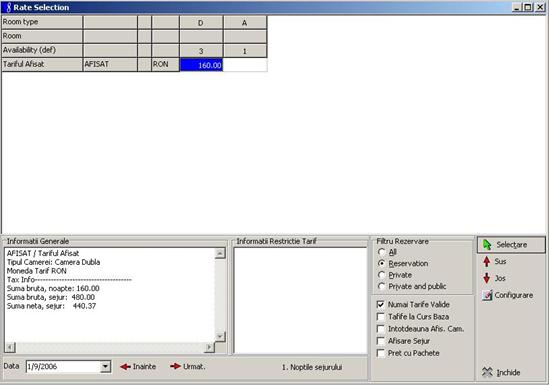Open the Configurare settings icon
This screenshot has width=549, height=386.
[x=487, y=295]
